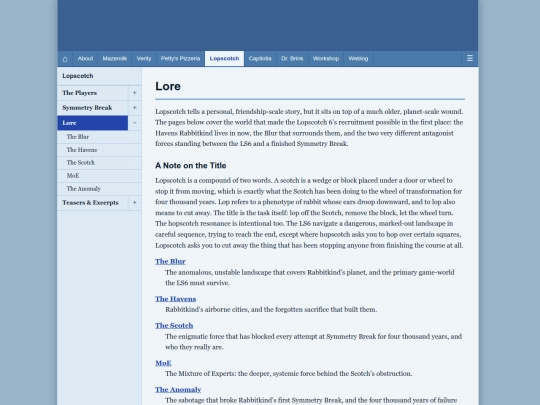Go to the home icon in navbar
540x405 pixels.
65,59
